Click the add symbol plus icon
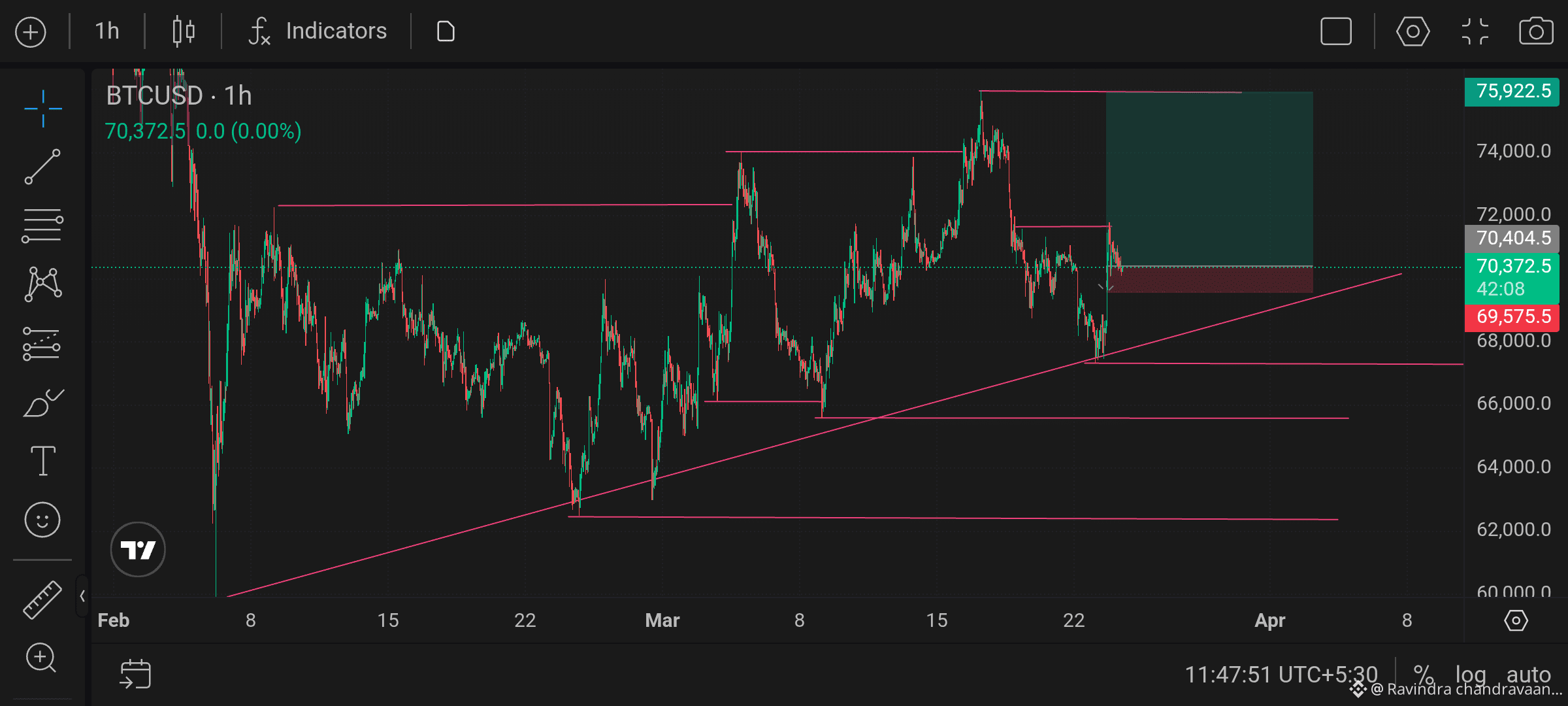Viewport: 1568px width, 706px height. pos(31,32)
